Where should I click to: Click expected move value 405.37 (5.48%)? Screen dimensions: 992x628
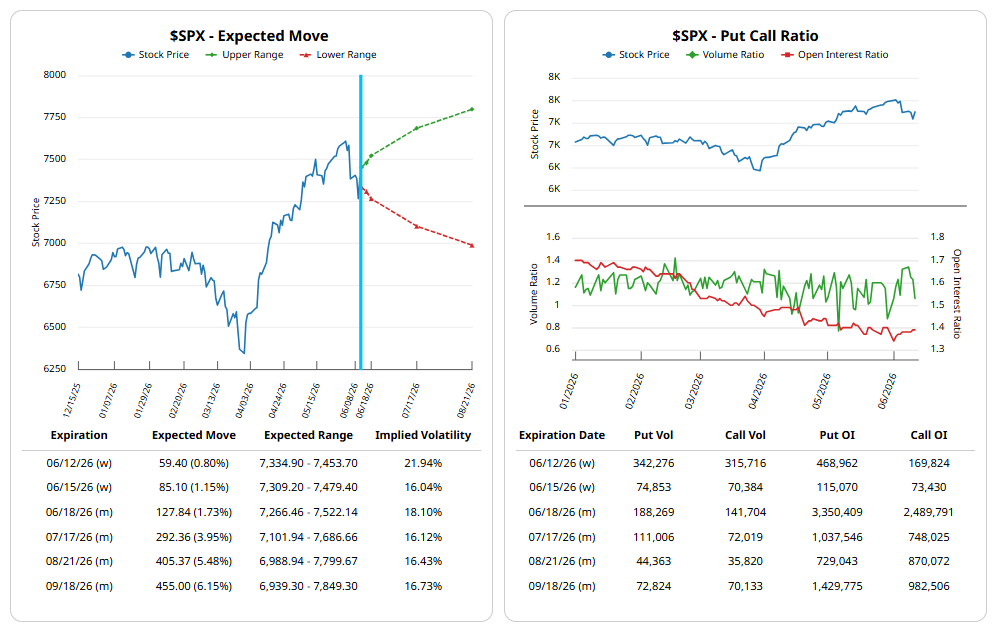pyautogui.click(x=194, y=562)
